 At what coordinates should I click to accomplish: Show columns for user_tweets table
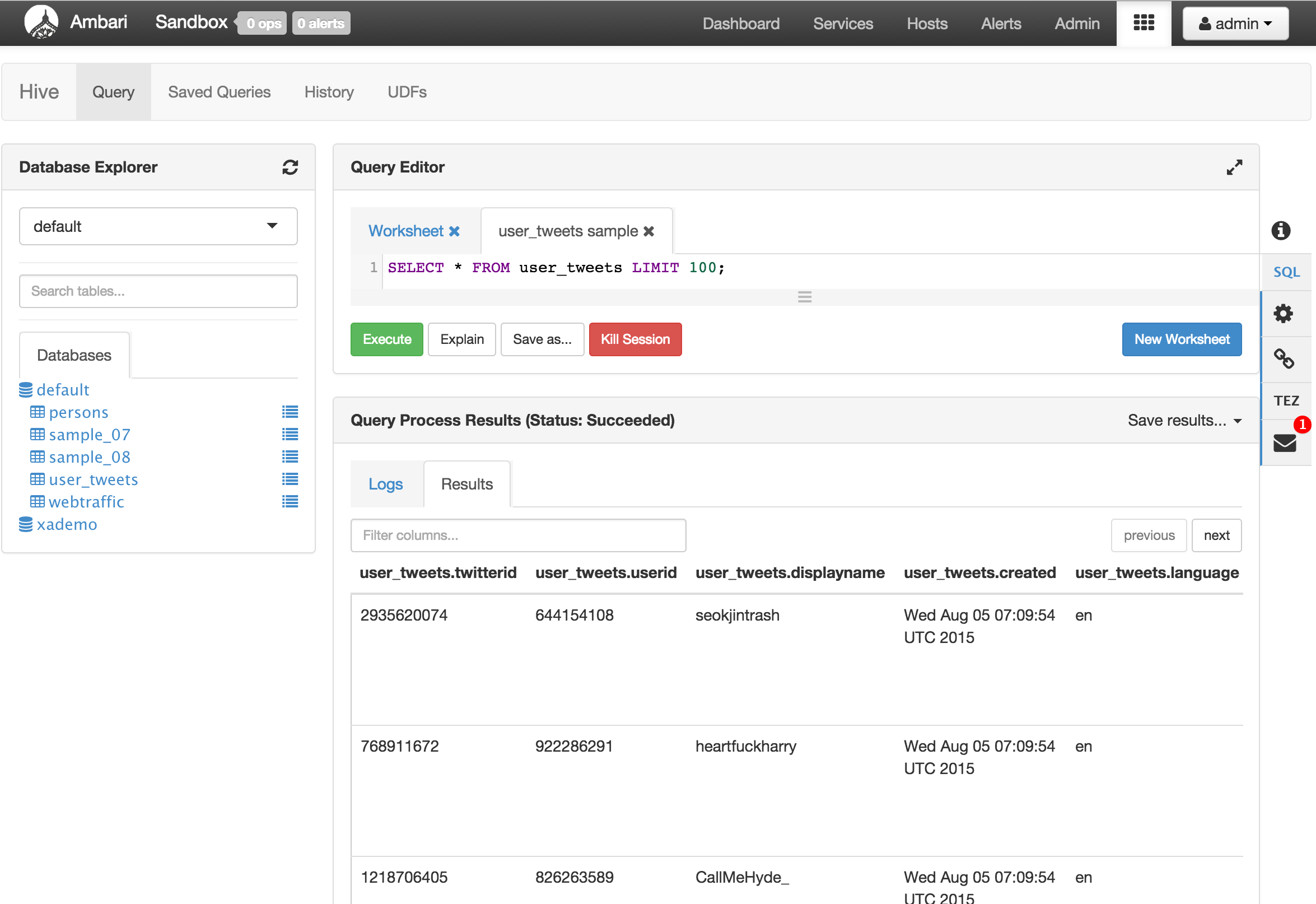(x=93, y=480)
